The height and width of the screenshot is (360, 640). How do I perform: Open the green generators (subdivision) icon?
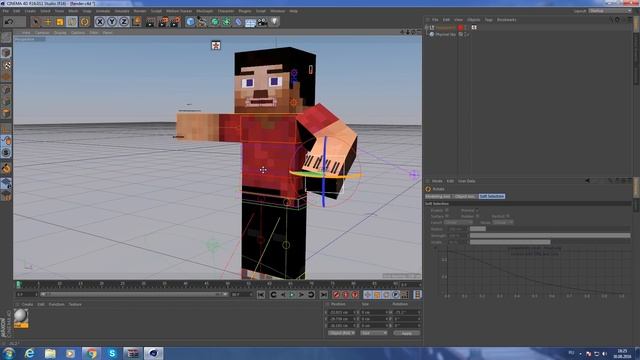(x=214, y=22)
